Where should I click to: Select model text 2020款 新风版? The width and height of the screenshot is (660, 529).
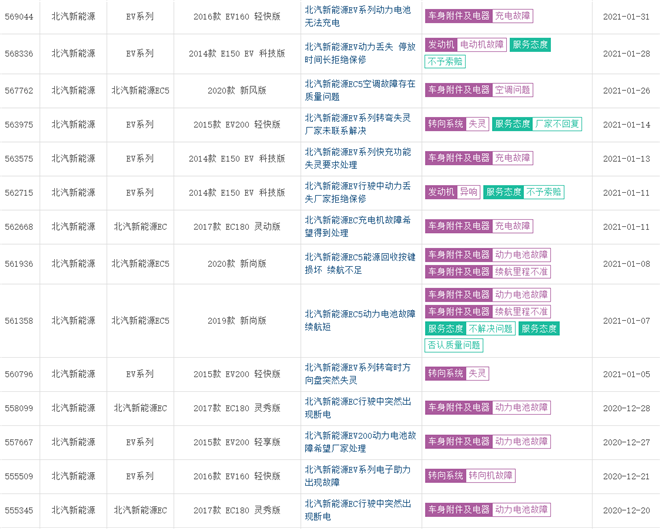[x=237, y=90]
